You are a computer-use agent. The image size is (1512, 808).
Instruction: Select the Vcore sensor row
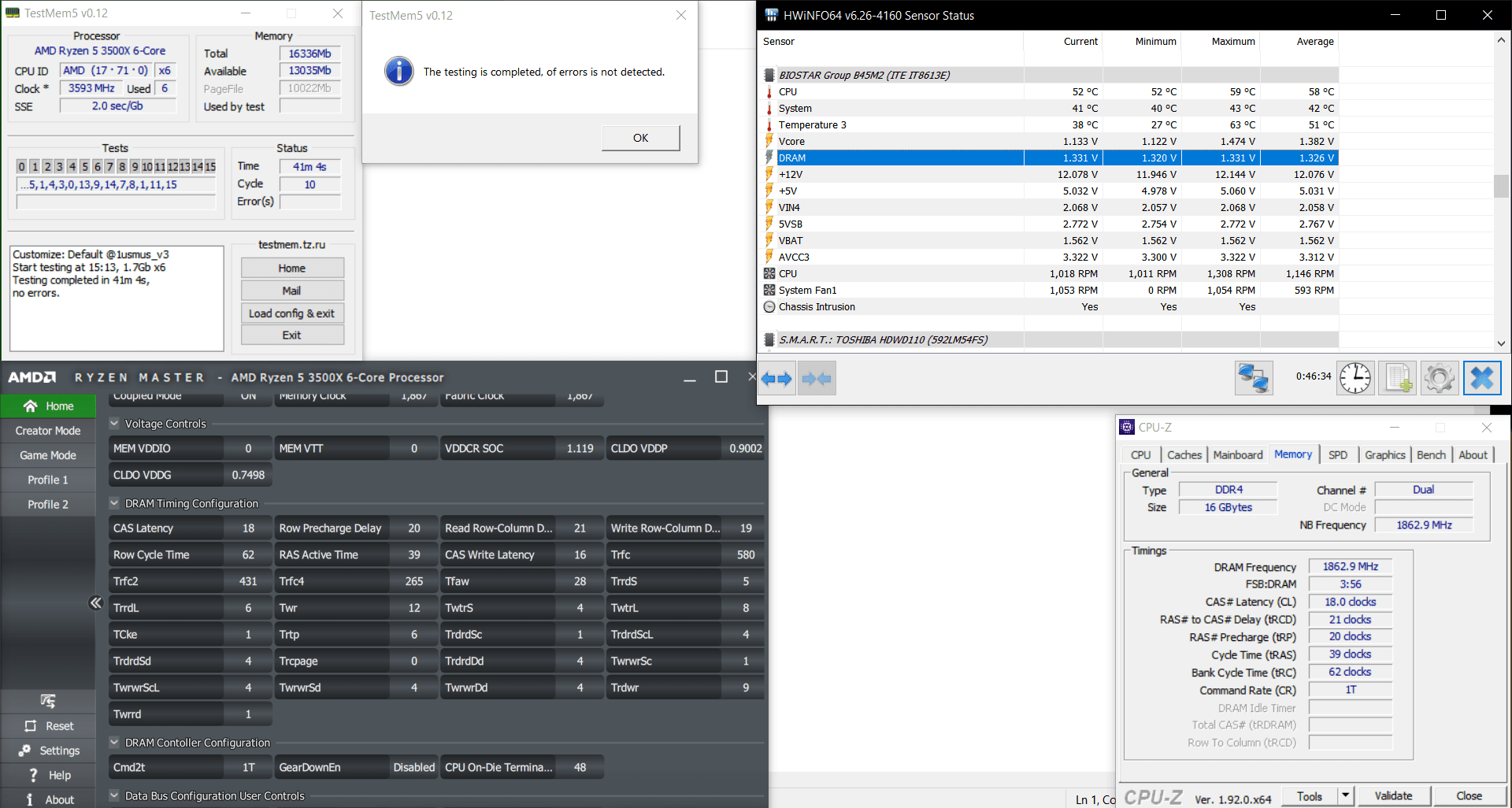pyautogui.click(x=1051, y=141)
